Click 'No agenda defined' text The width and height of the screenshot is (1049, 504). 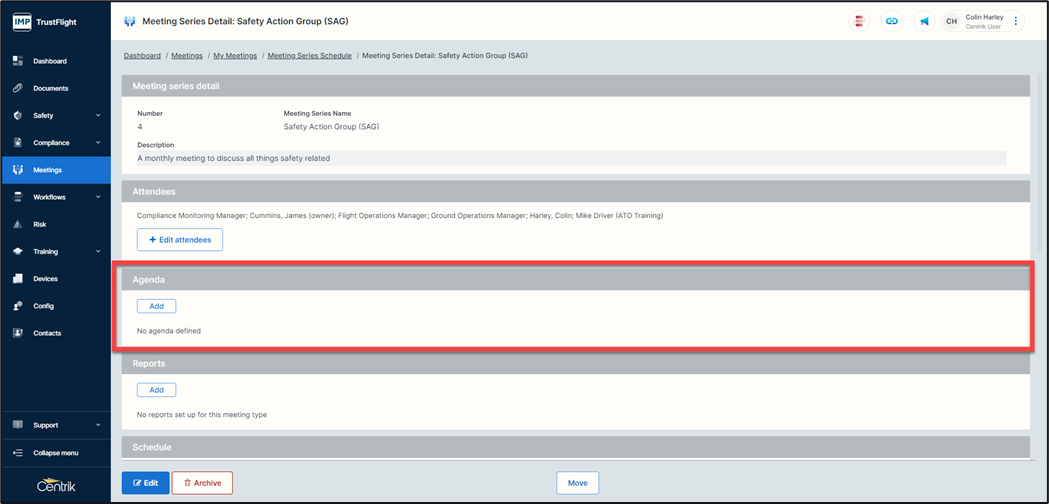tap(169, 331)
